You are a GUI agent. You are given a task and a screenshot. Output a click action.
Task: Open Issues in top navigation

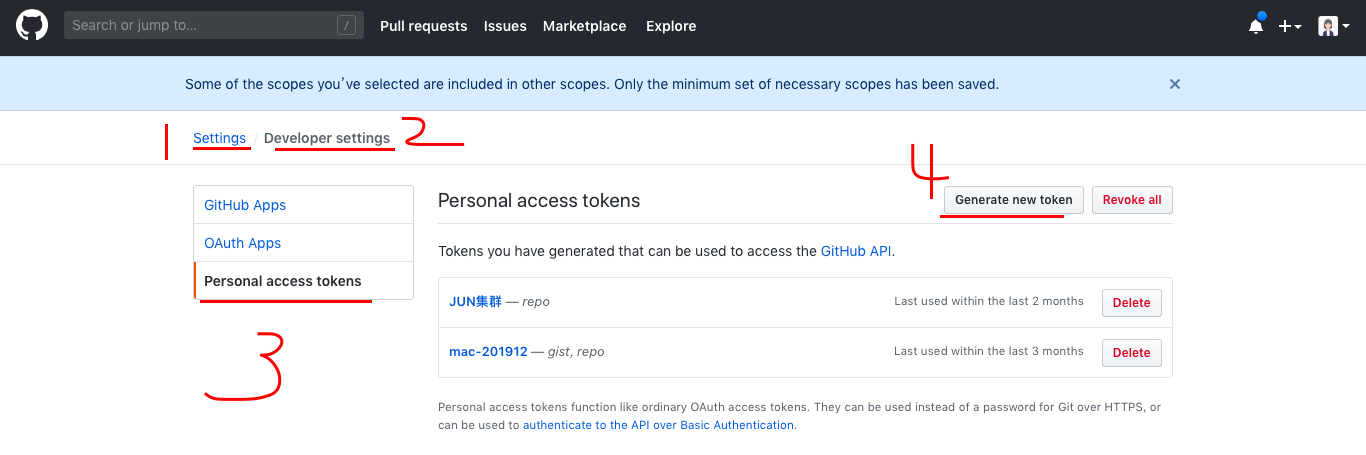(505, 26)
